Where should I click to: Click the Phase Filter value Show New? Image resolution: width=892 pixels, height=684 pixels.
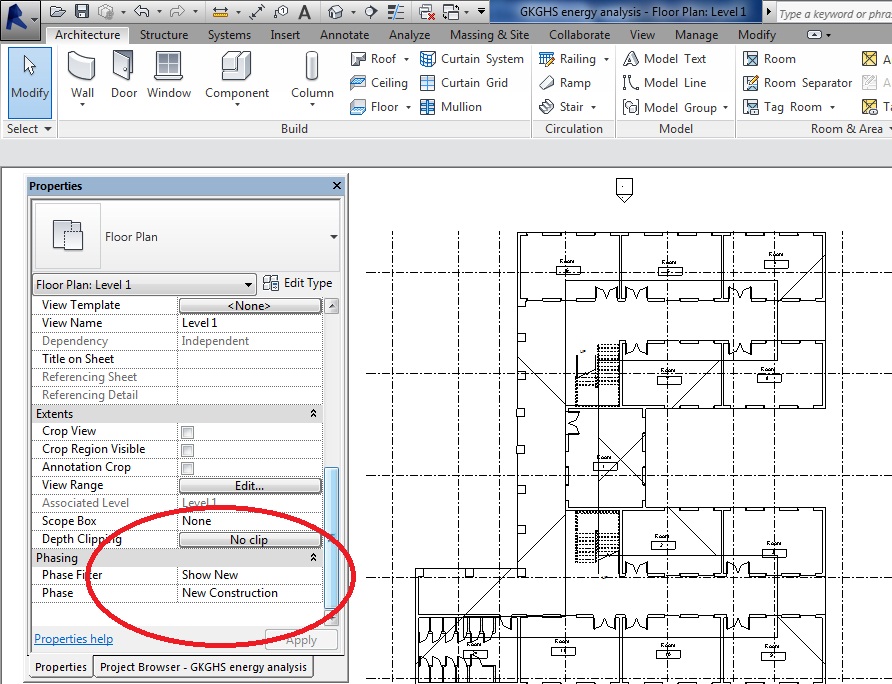coord(250,575)
